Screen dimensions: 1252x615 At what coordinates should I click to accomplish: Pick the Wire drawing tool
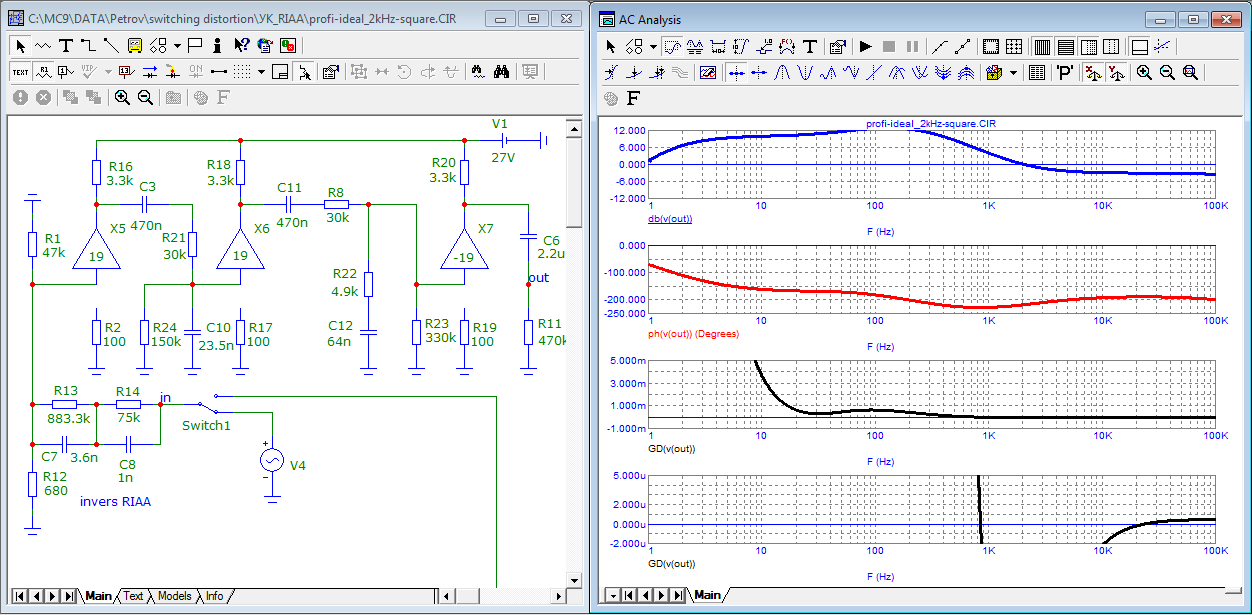pyautogui.click(x=88, y=45)
